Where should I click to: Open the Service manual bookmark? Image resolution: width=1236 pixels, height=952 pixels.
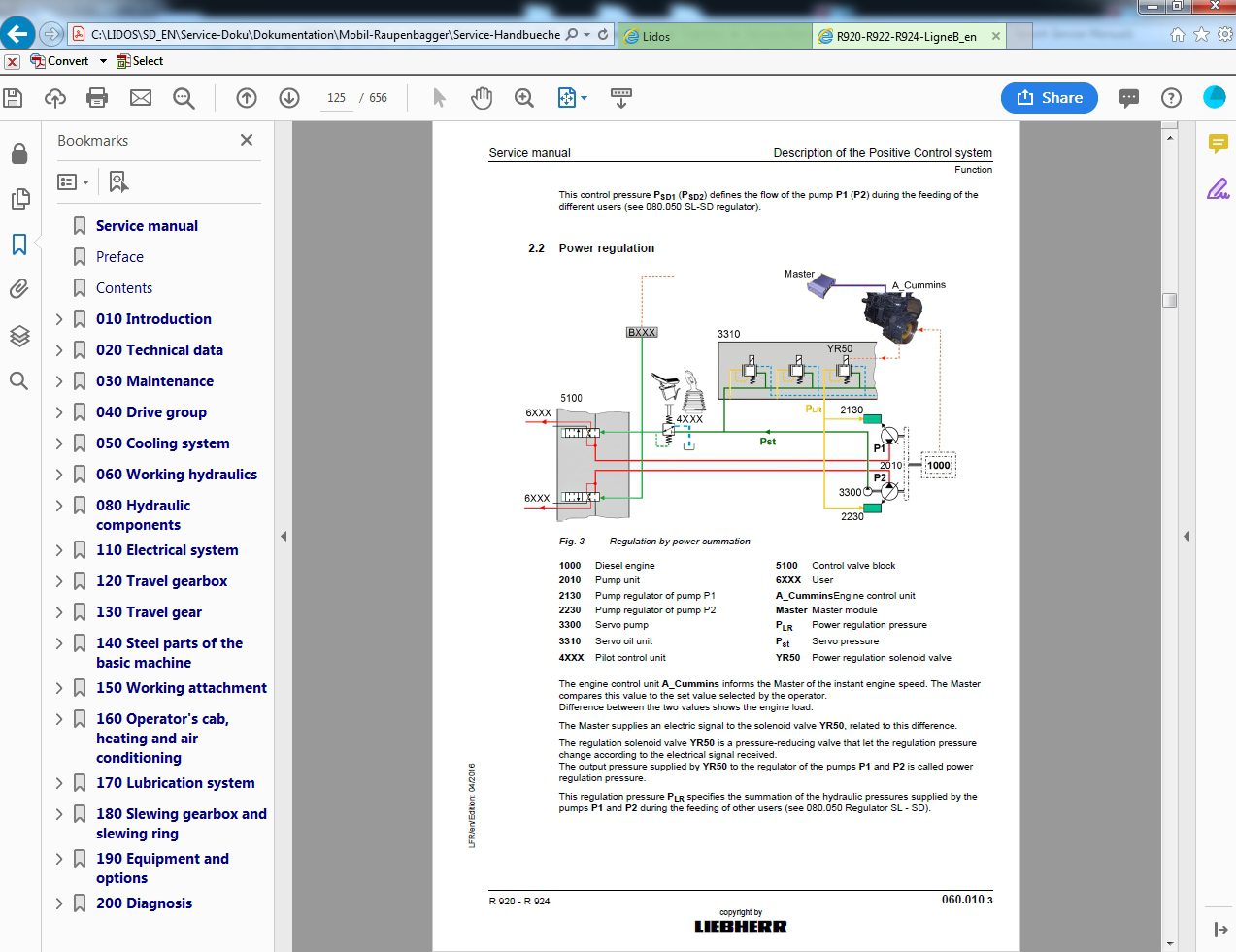pos(147,226)
